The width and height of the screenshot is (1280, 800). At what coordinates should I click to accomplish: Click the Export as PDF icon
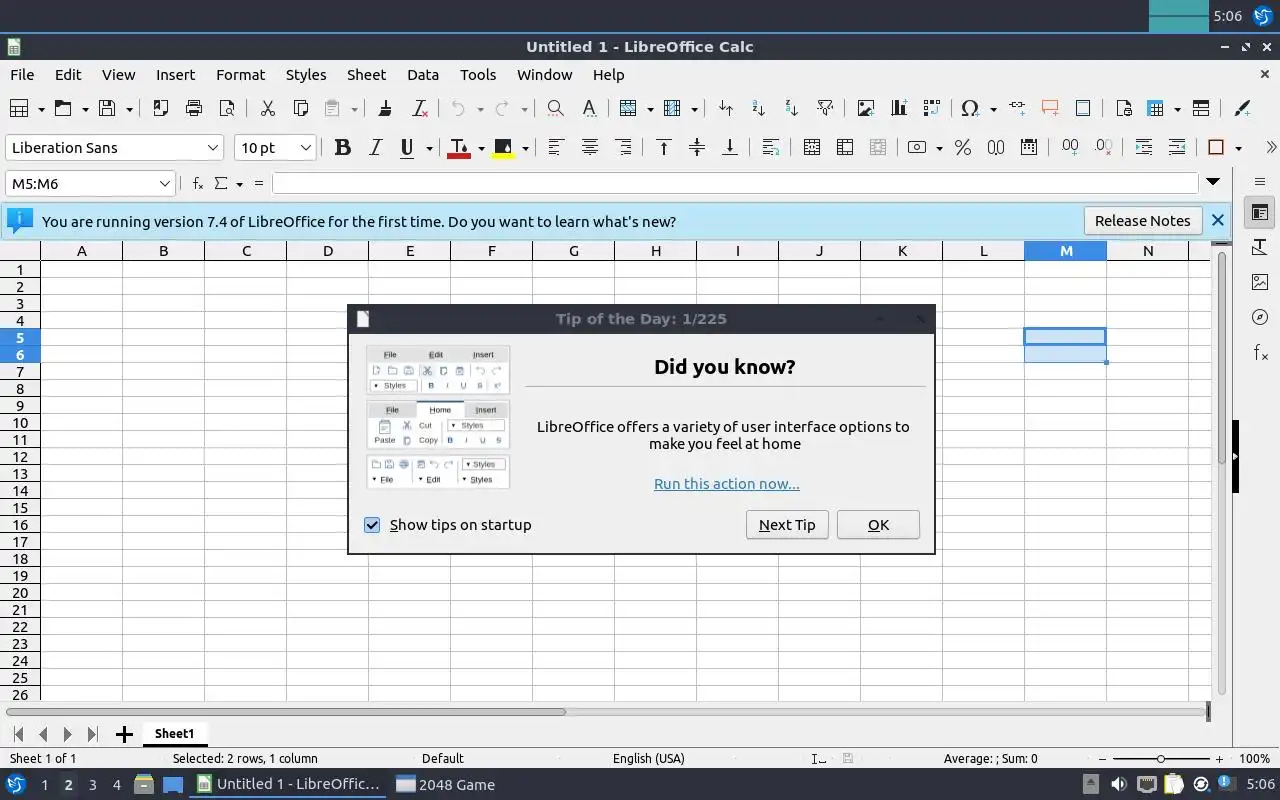161,108
